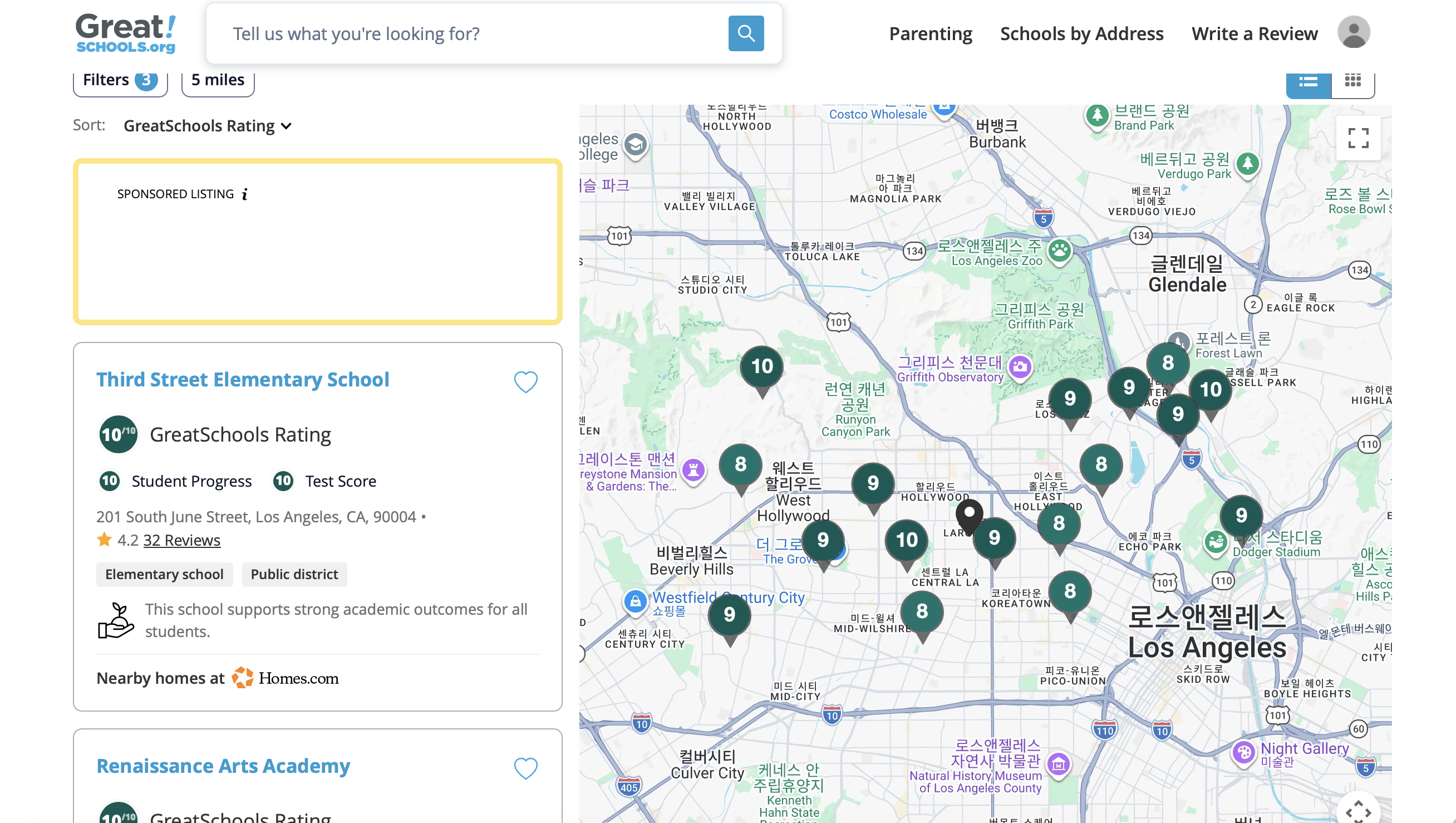Favorite Renaissance Arts Academy with heart

pos(525,768)
